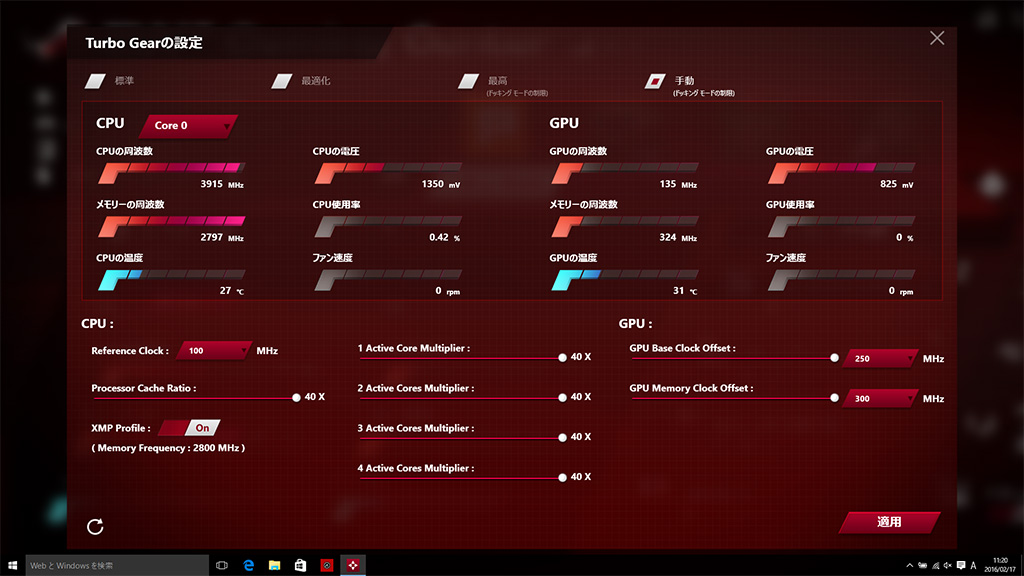Click the Memory Frequency : 2800 MHz text

point(168,448)
